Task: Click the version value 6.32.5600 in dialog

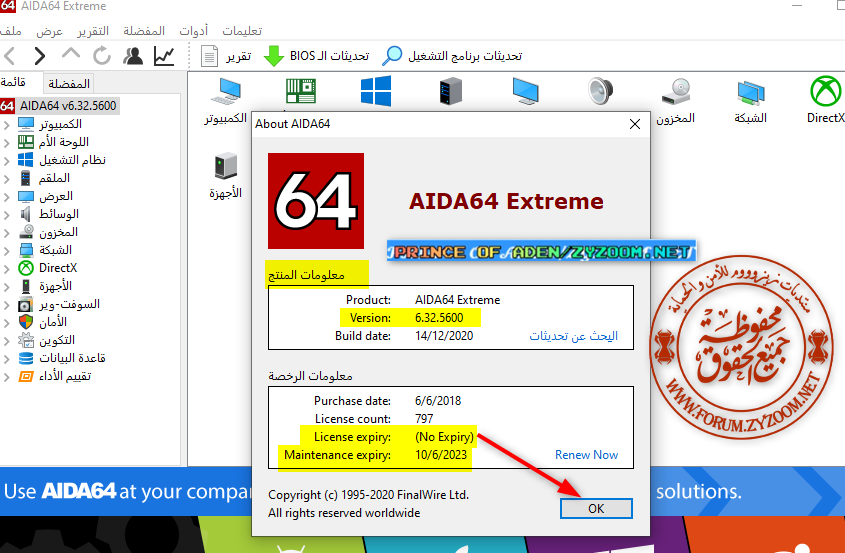Action: point(439,317)
